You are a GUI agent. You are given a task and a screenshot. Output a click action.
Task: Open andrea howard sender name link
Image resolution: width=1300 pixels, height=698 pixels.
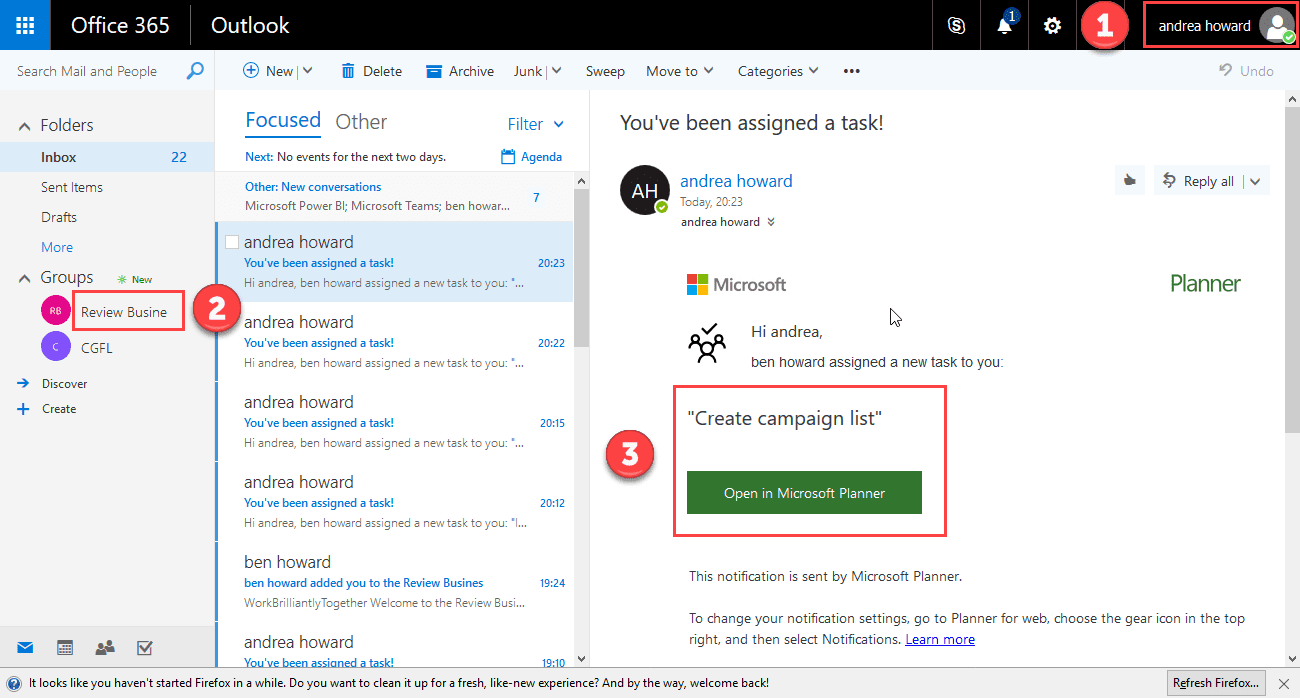point(736,181)
